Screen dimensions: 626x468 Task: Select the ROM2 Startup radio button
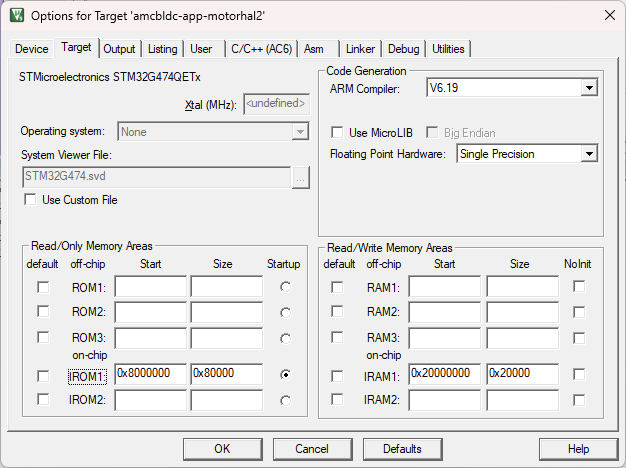[285, 313]
